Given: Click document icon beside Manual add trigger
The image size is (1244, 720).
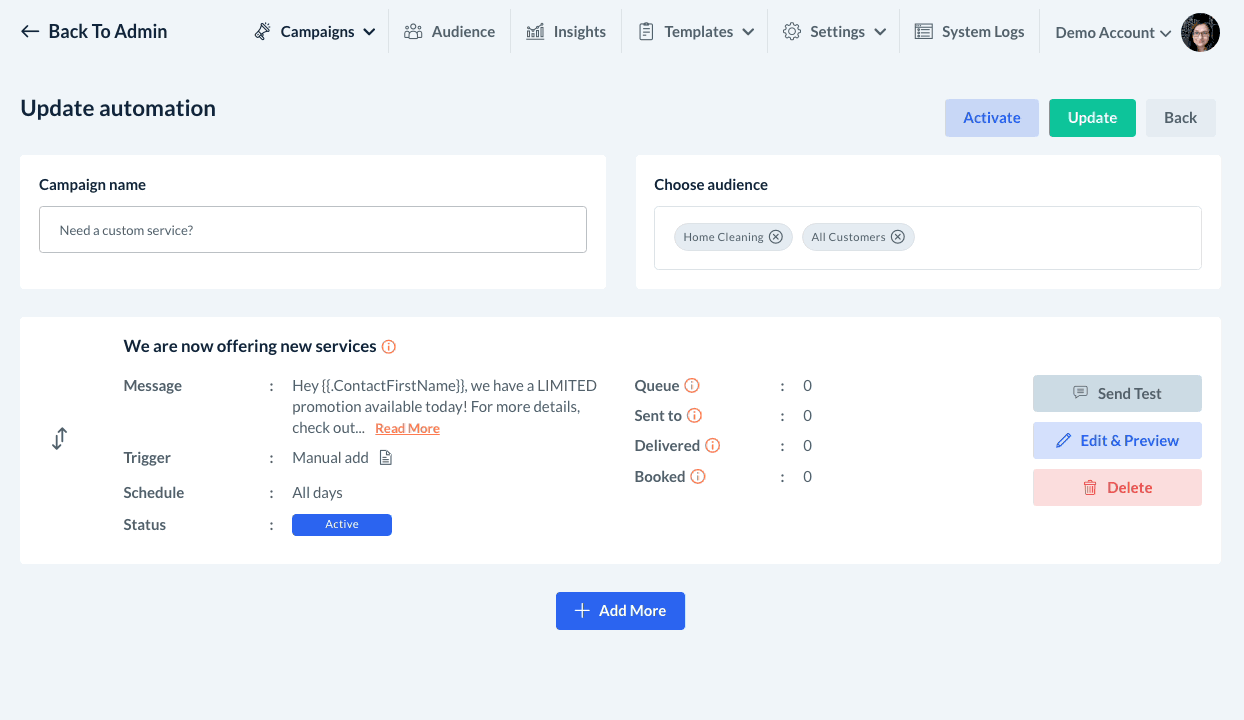Looking at the screenshot, I should click(x=386, y=458).
